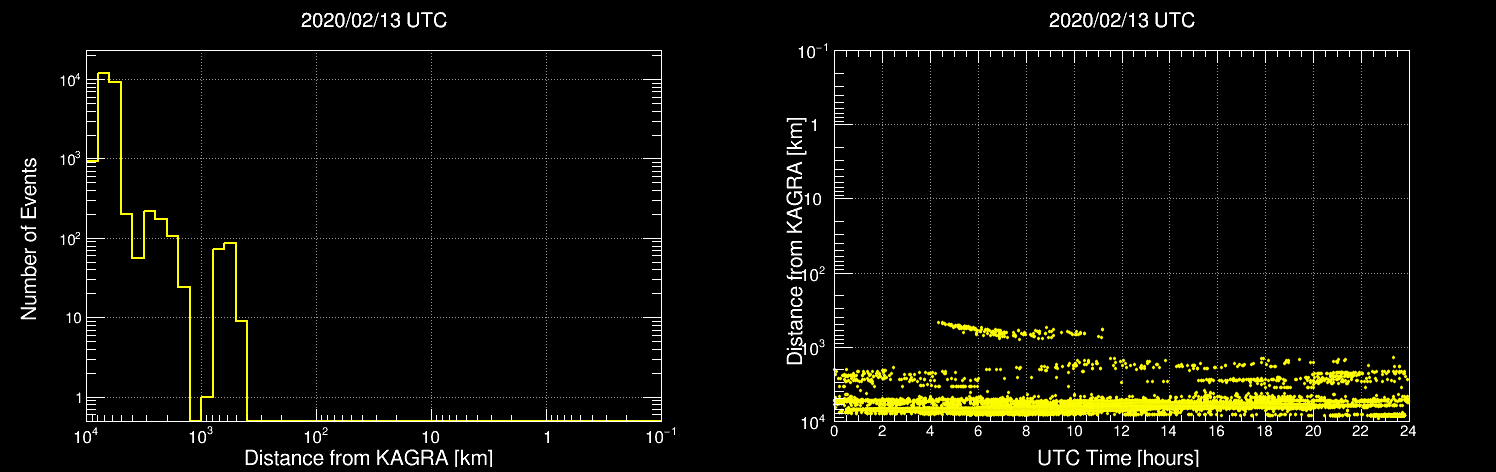Select the 2 hour tick on UTC Time axis

tap(882, 432)
